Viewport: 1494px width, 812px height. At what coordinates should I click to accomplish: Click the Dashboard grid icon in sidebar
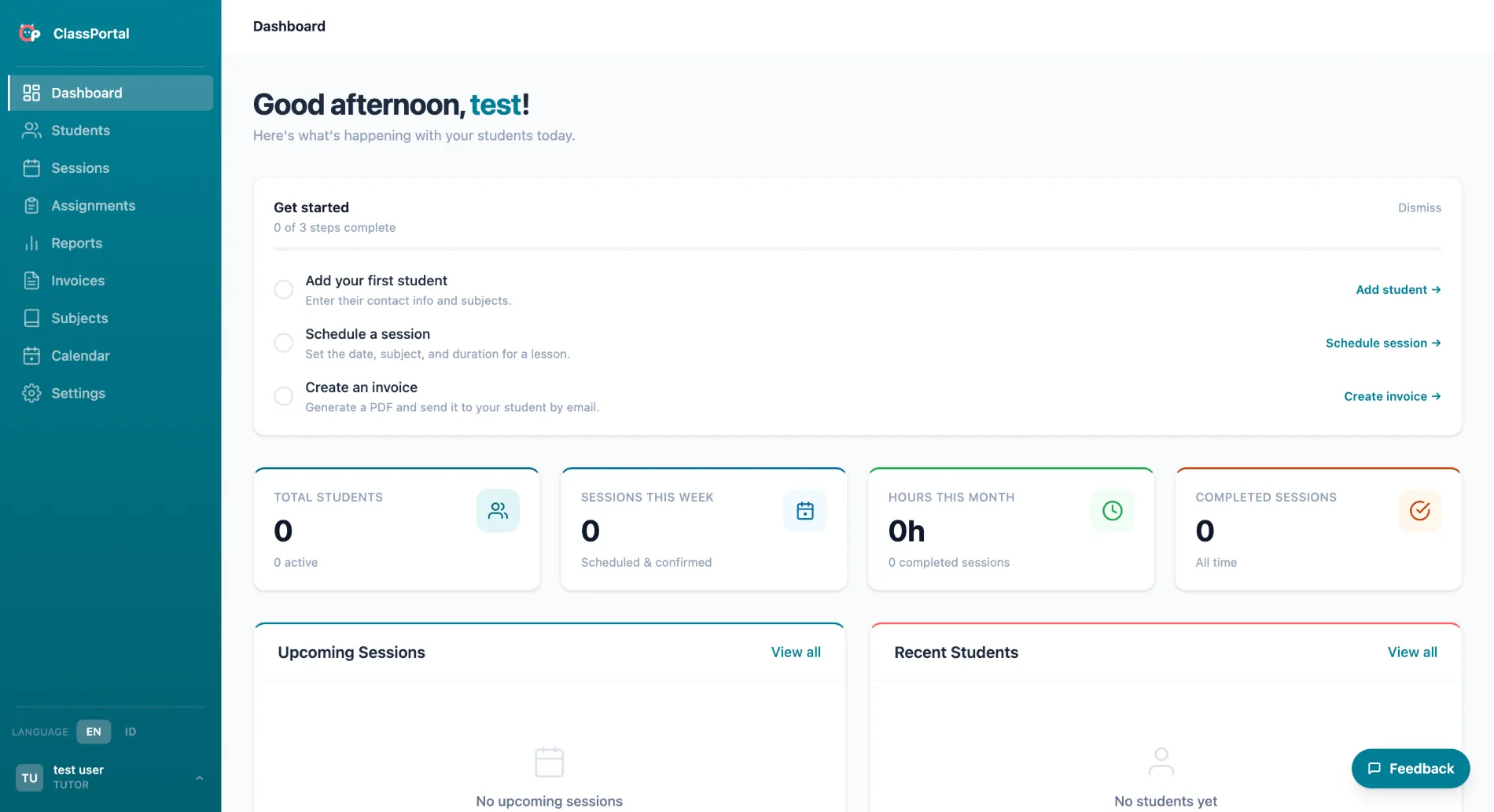[31, 93]
